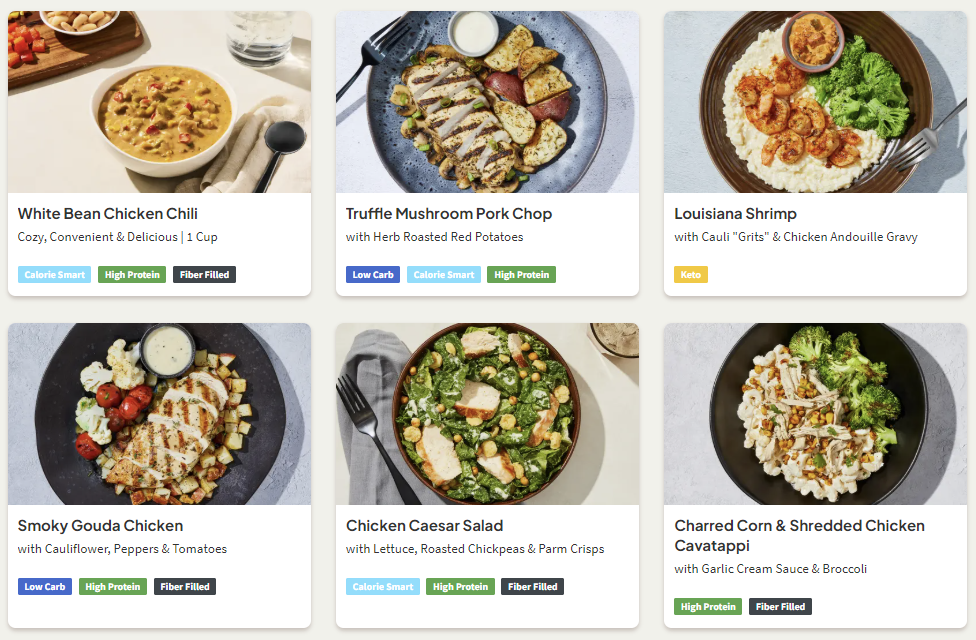Open the White Bean Chicken Chili photo
This screenshot has height=640, width=976.
(159, 101)
